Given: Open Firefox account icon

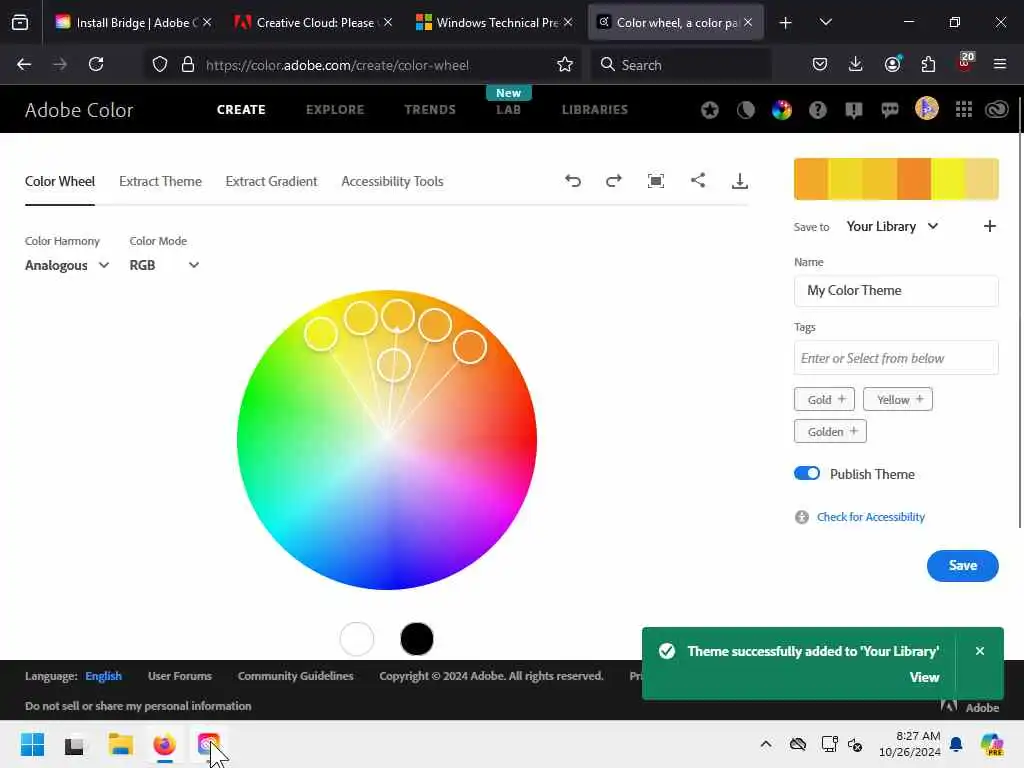Looking at the screenshot, I should [893, 64].
